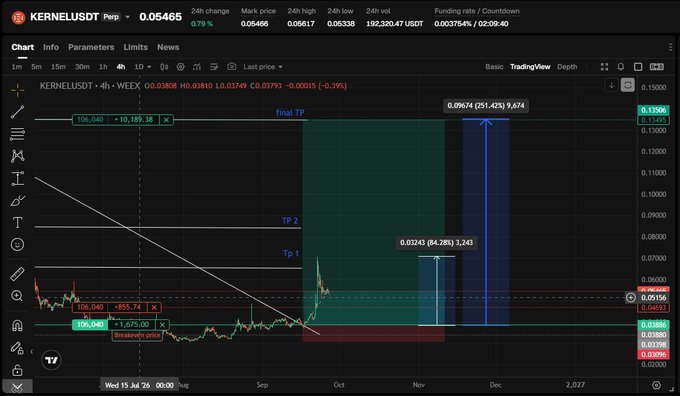Select the TradingView chart view
Screen dimensions: 680x396
click(x=530, y=66)
